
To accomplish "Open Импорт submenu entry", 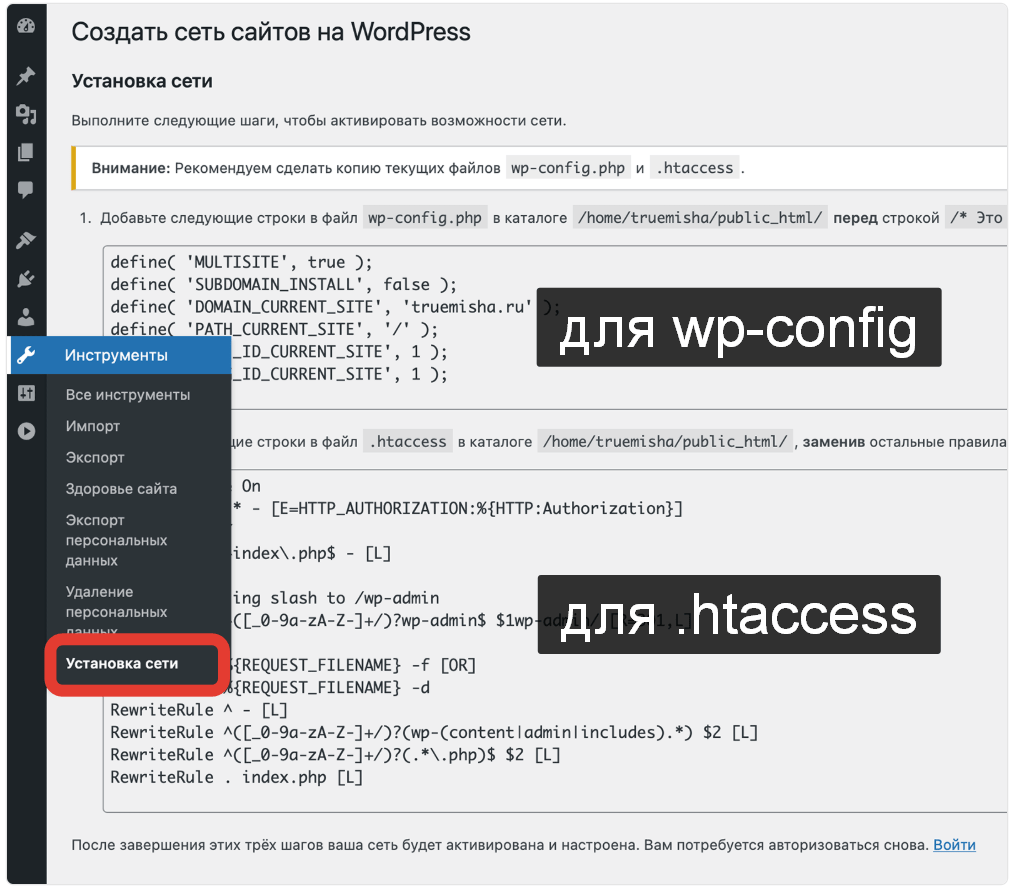I will click(93, 426).
